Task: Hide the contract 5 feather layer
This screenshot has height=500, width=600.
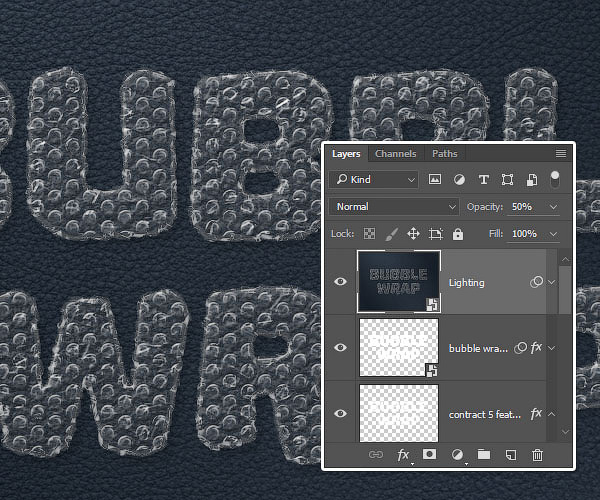Action: click(x=340, y=413)
